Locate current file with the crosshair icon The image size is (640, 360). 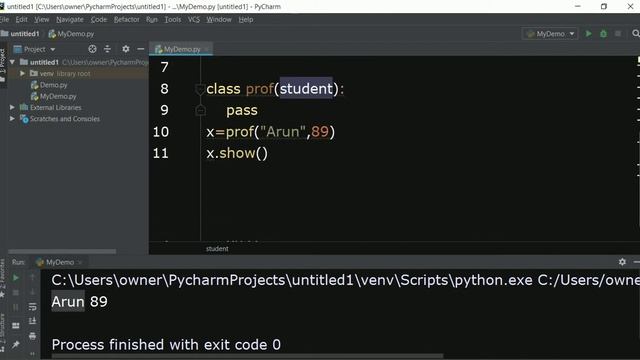[x=92, y=49]
